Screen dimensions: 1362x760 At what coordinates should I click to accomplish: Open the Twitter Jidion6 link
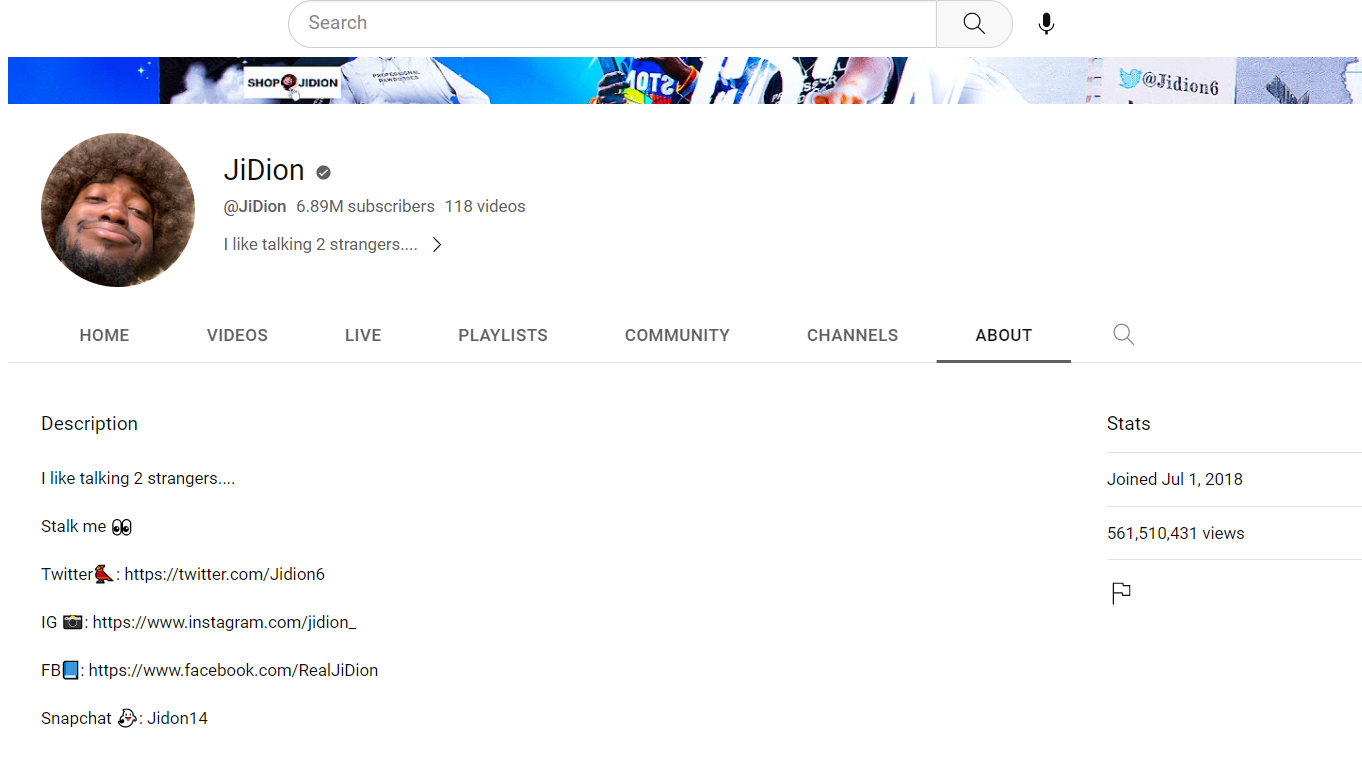pyautogui.click(x=224, y=575)
